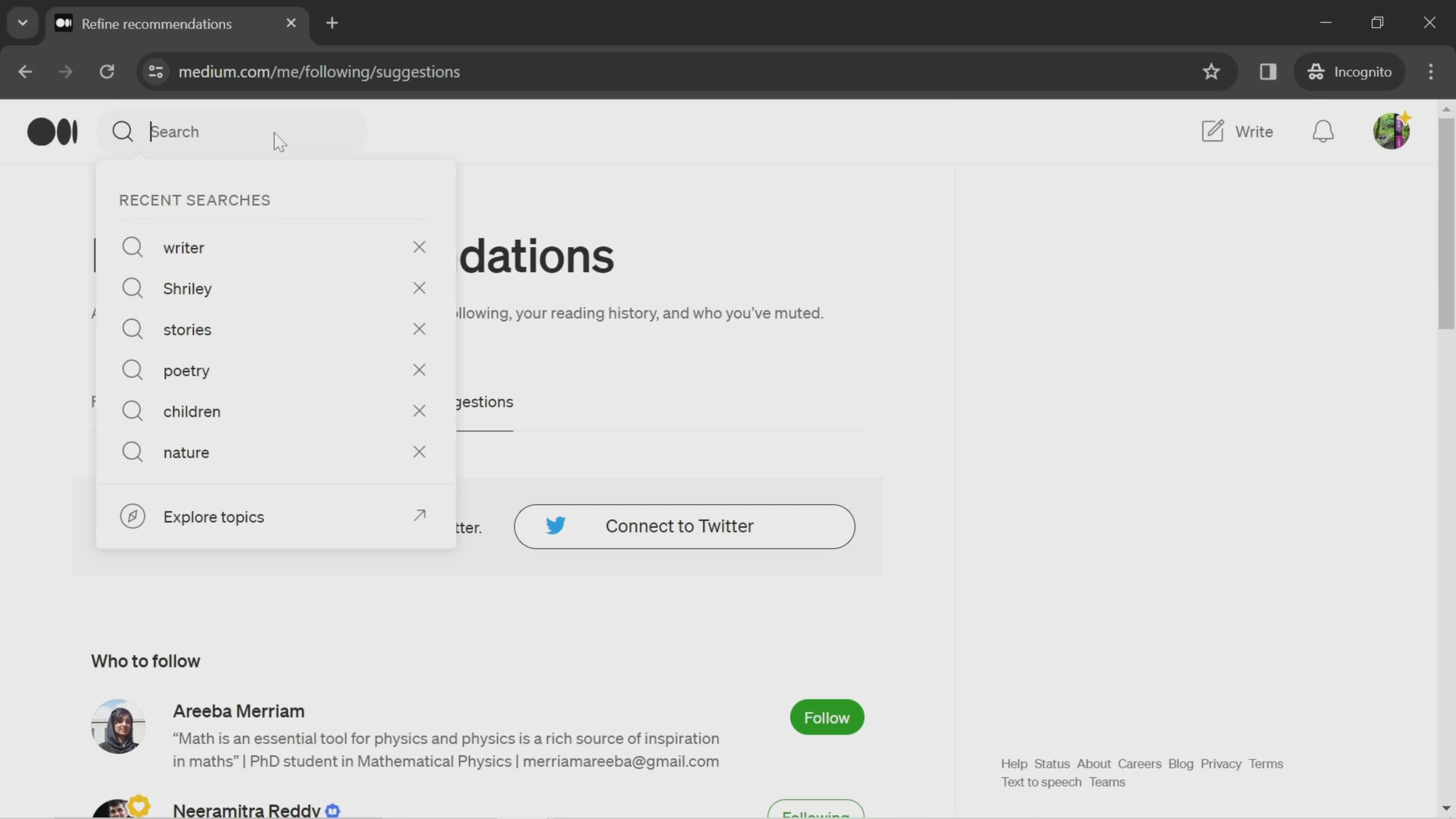This screenshot has width=1456, height=819.
Task: Click the Twitter bird icon button
Action: [556, 526]
